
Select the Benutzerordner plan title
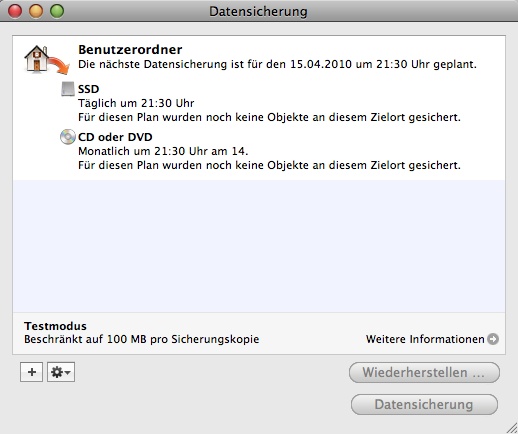click(130, 50)
